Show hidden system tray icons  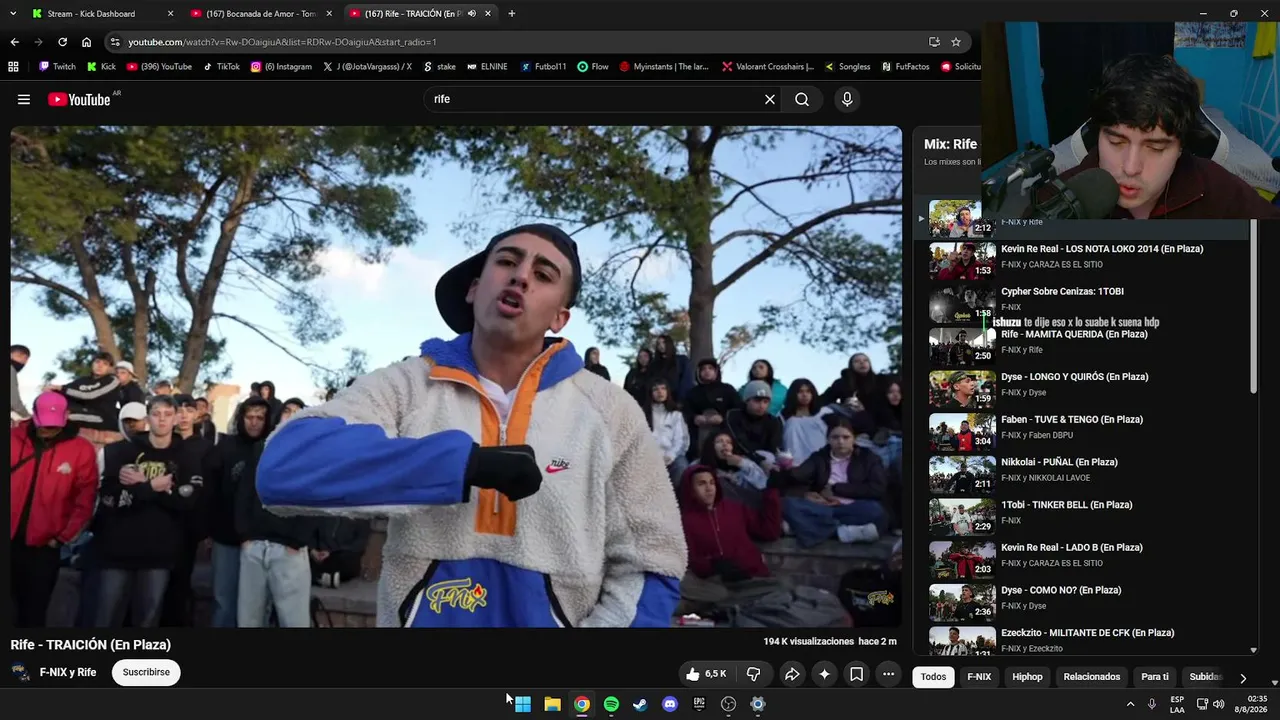pos(1131,704)
